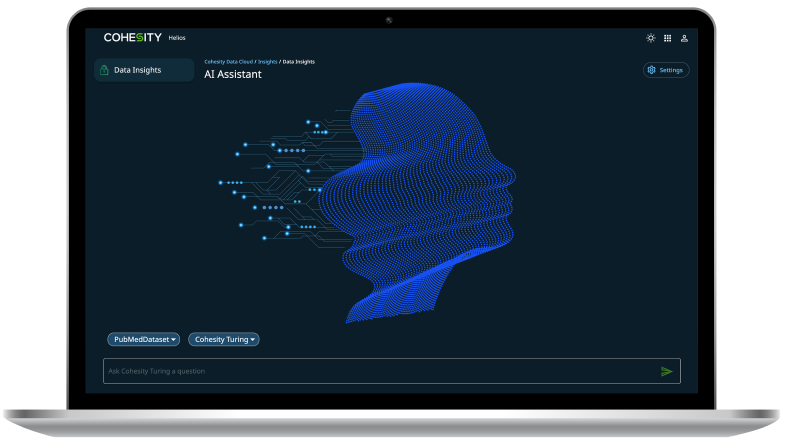Image resolution: width=792 pixels, height=443 pixels.
Task: Follow the Cohesity Data Cloud breadcrumb link
Action: coord(228,62)
